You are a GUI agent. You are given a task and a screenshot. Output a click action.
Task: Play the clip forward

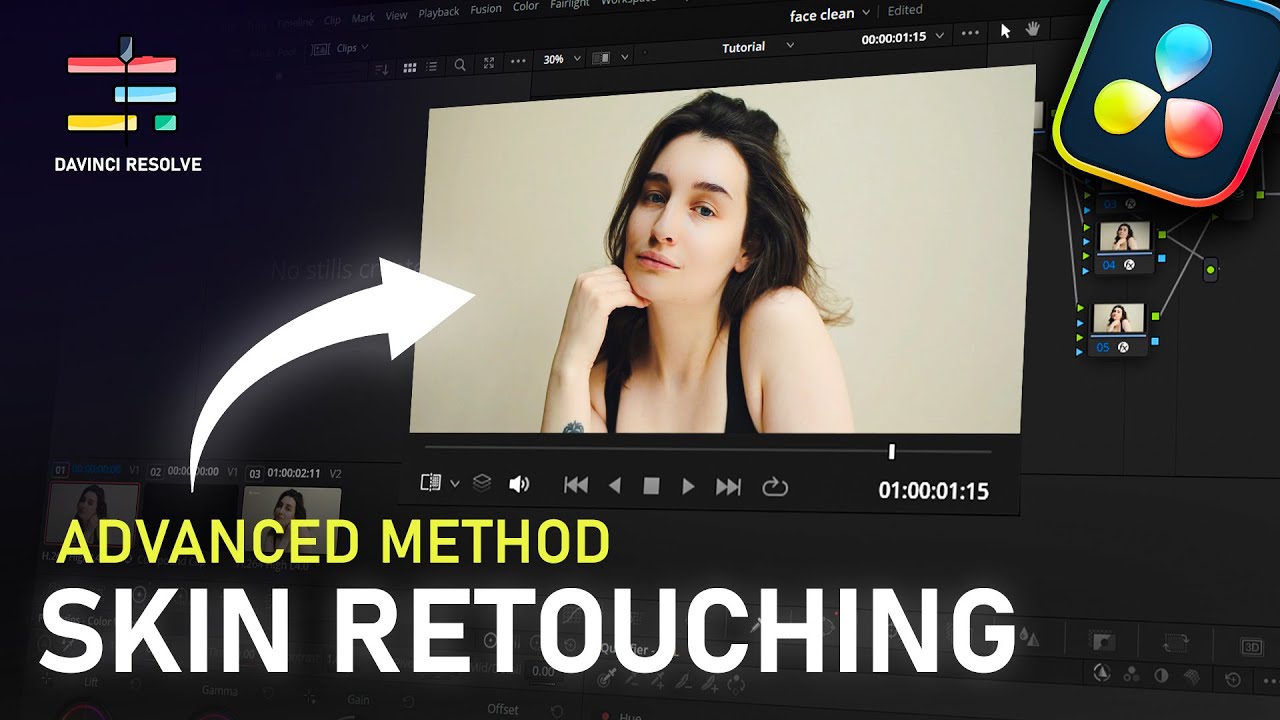coord(688,486)
